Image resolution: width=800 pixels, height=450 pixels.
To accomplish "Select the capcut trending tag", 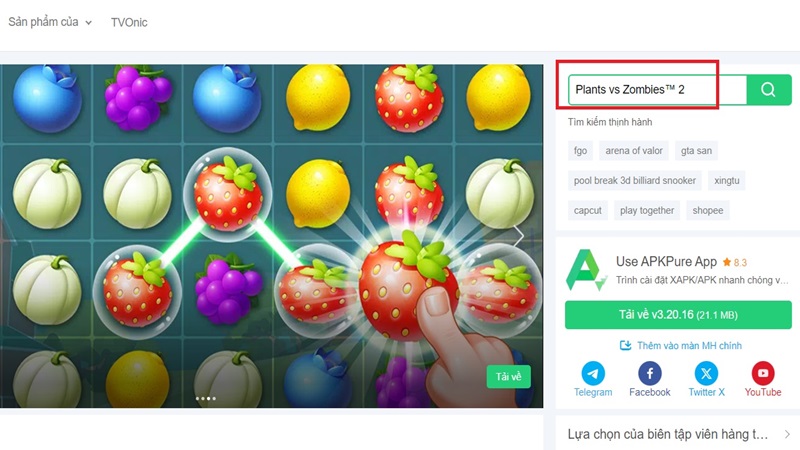I will (588, 210).
